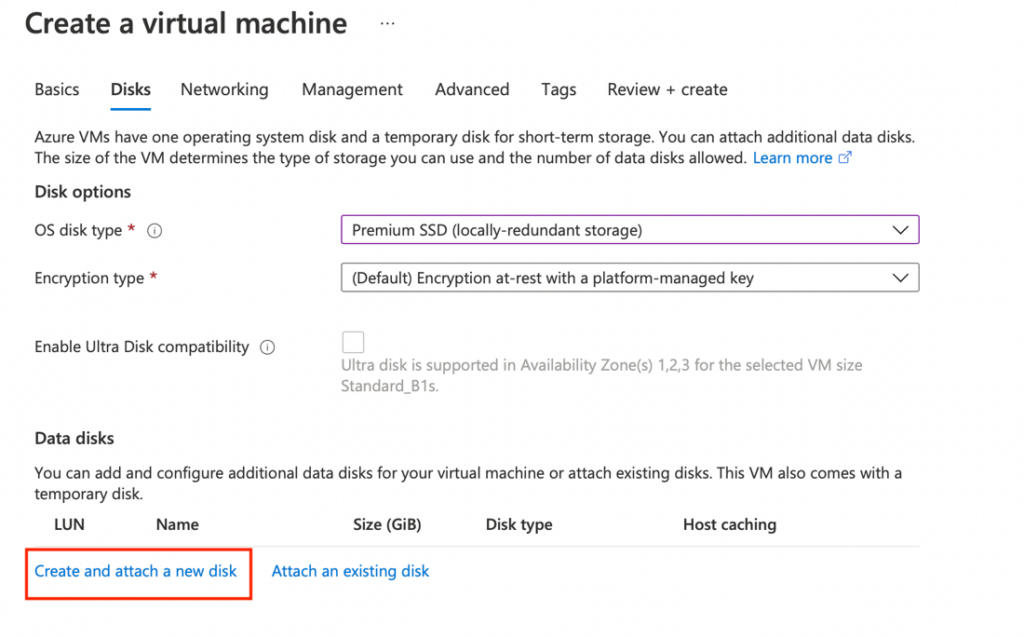Click the Size (GiB) column header
Viewport: 1024px width, 638px height.
coord(387,524)
